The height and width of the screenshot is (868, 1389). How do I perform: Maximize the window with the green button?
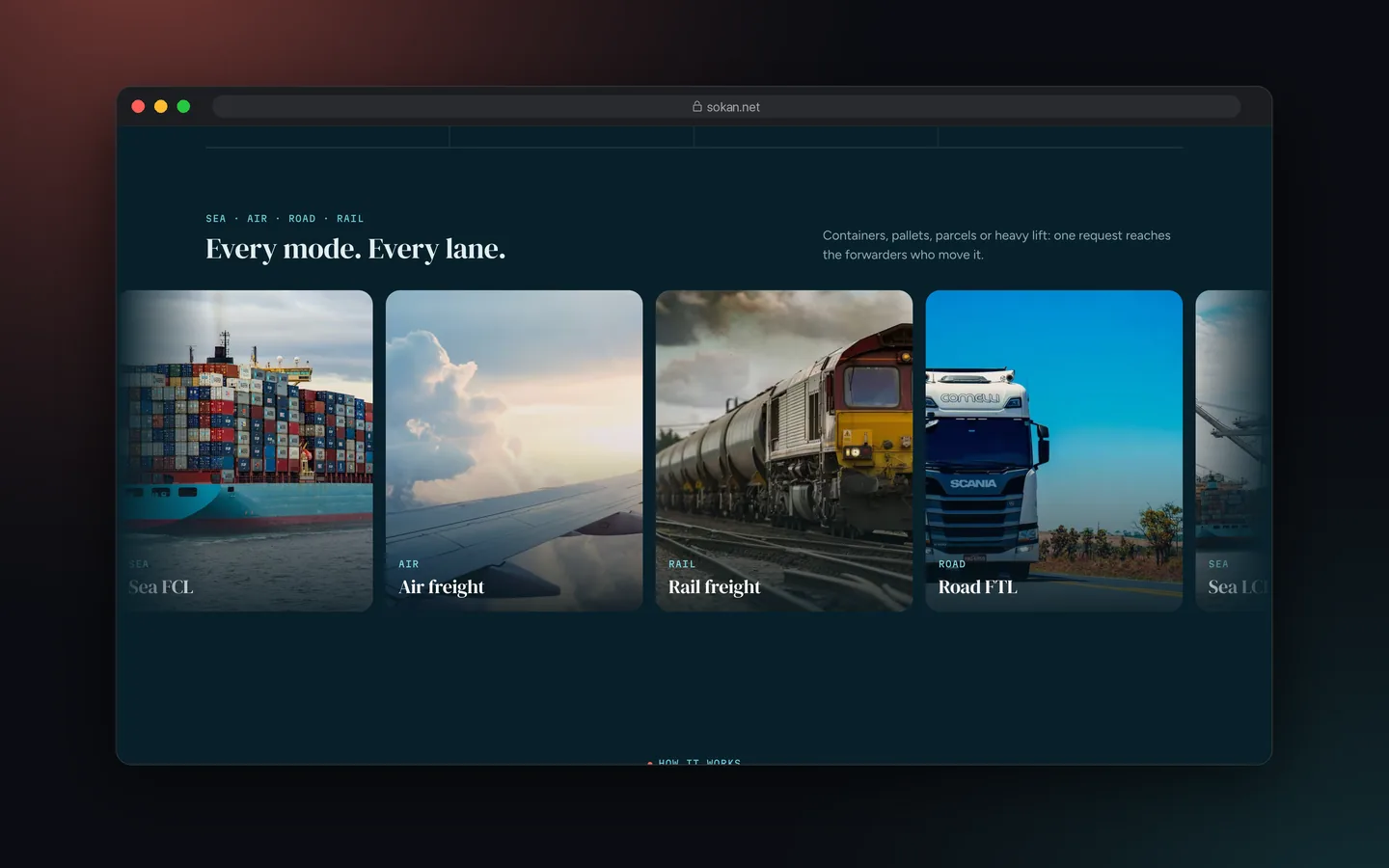[x=183, y=106]
